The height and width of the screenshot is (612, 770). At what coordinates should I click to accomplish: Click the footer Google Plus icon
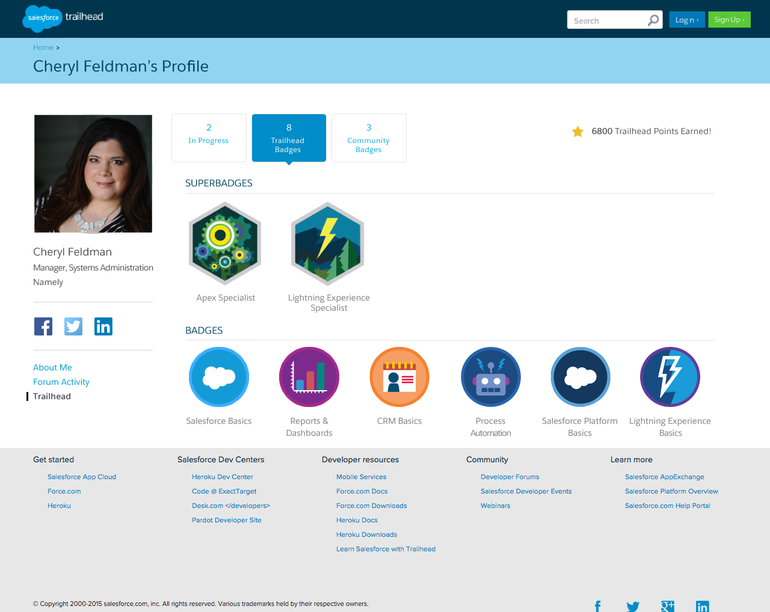point(668,606)
